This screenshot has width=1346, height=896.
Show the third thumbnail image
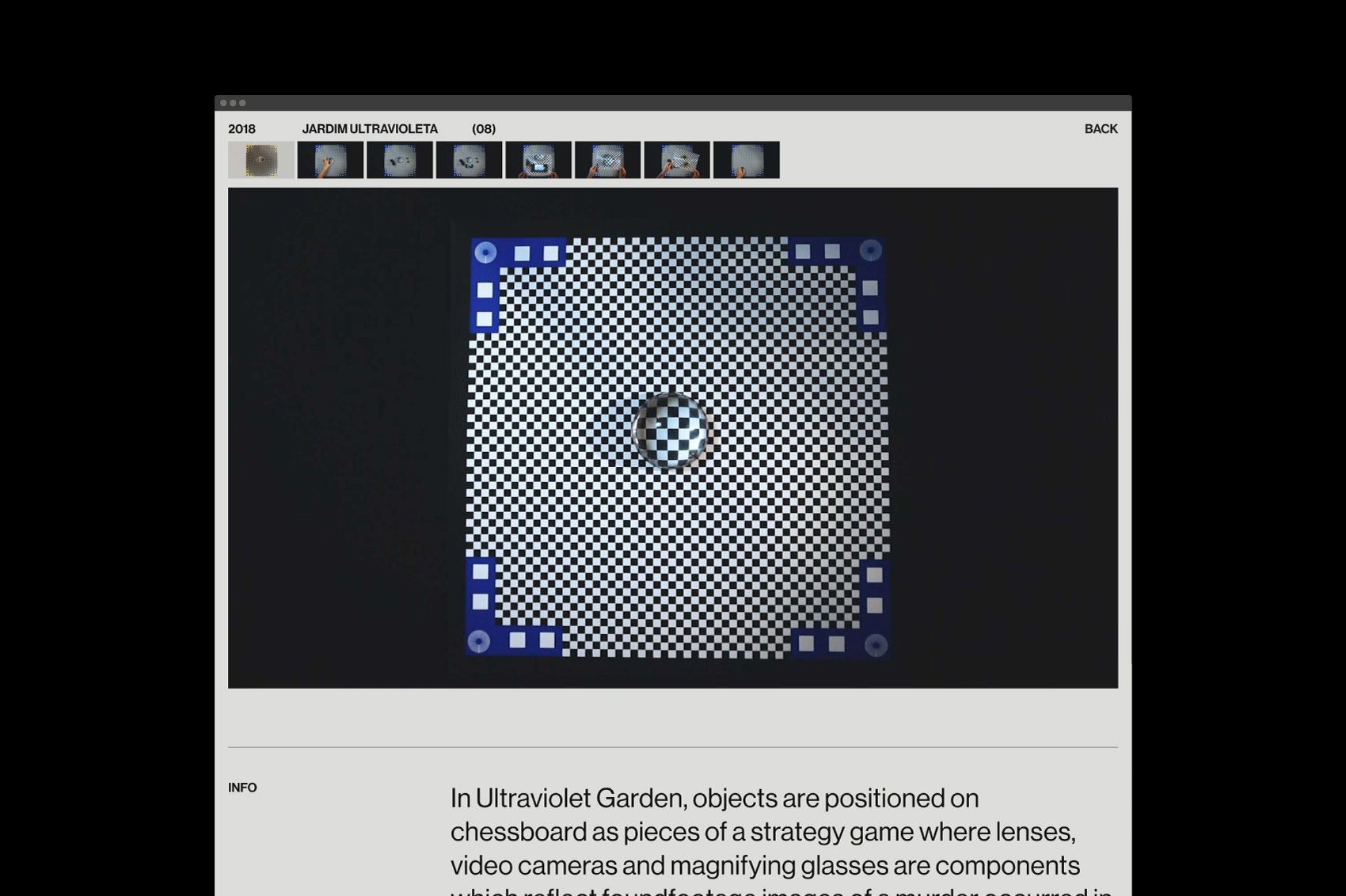[400, 160]
